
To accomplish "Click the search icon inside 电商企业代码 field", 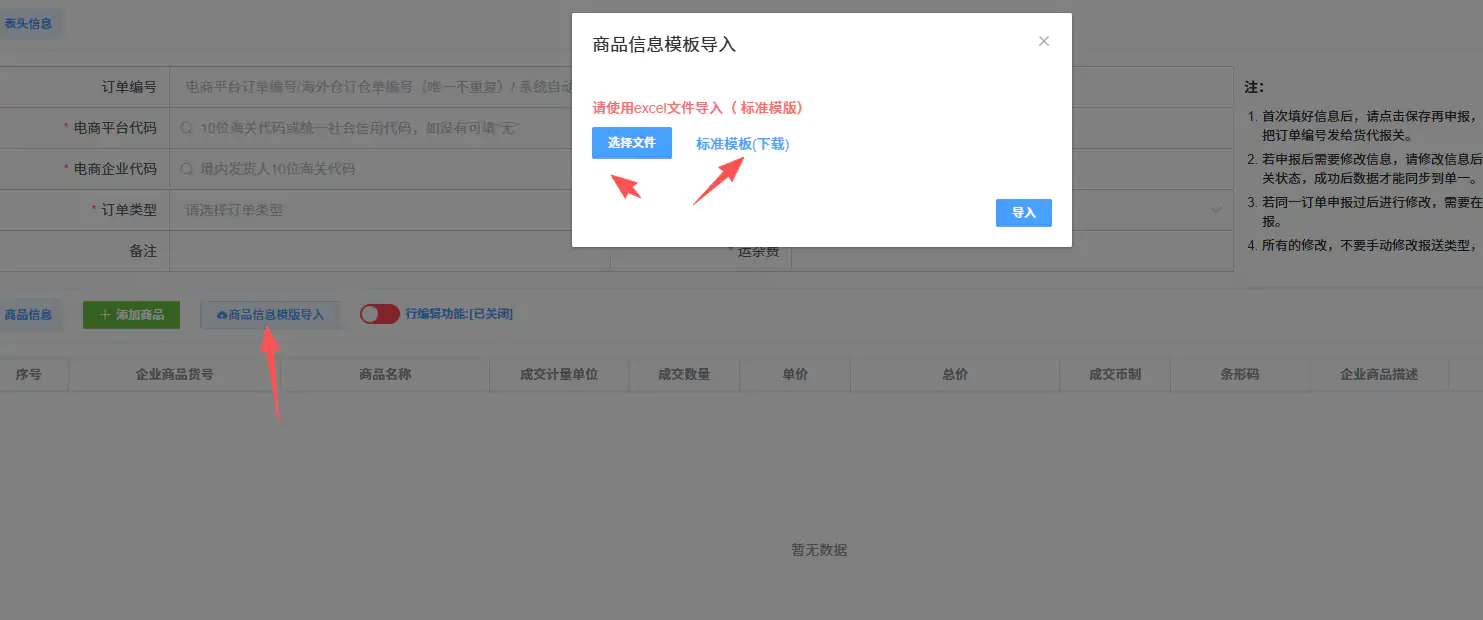I will (x=187, y=168).
